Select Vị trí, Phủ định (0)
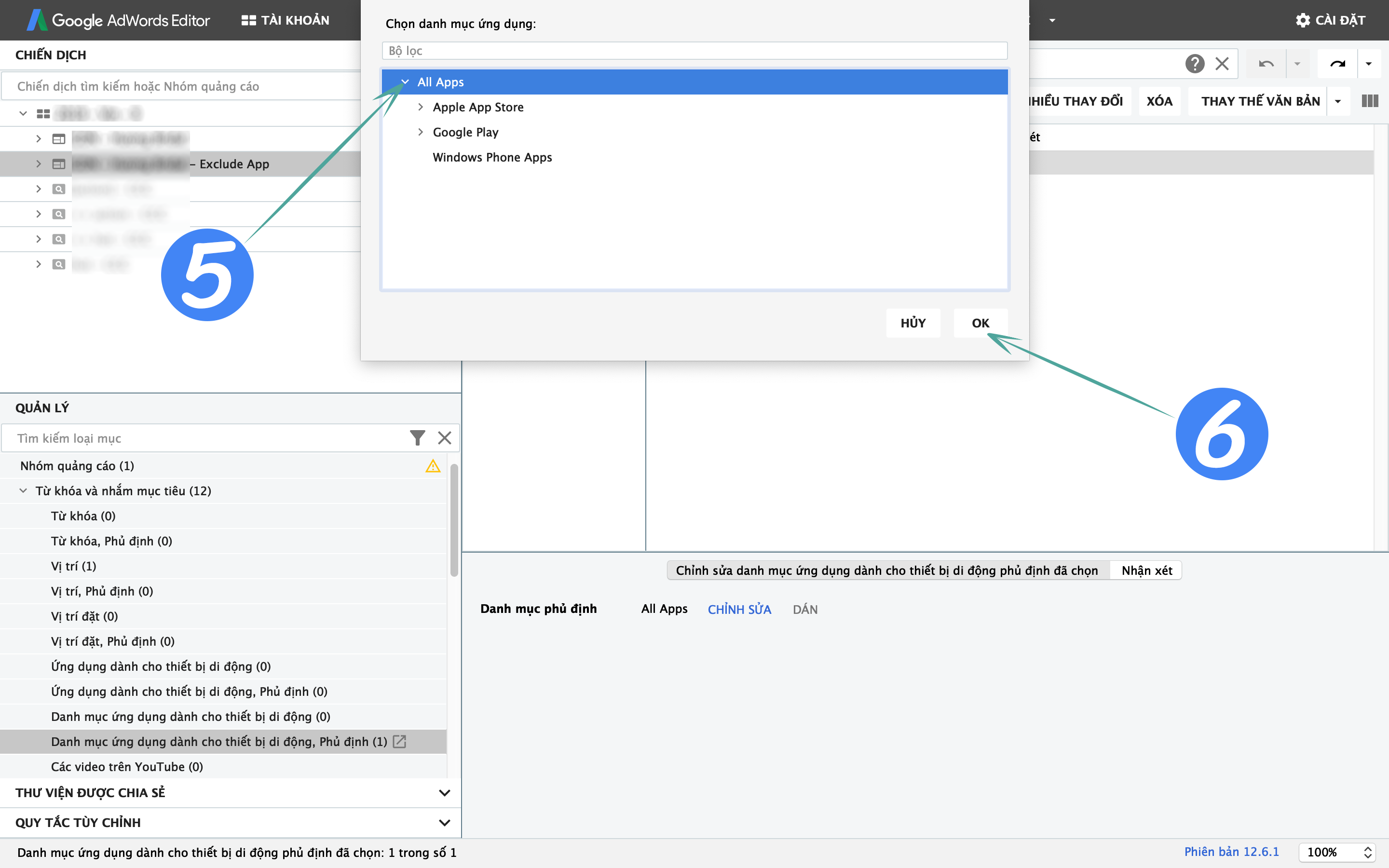This screenshot has height=868, width=1389. [x=223, y=591]
